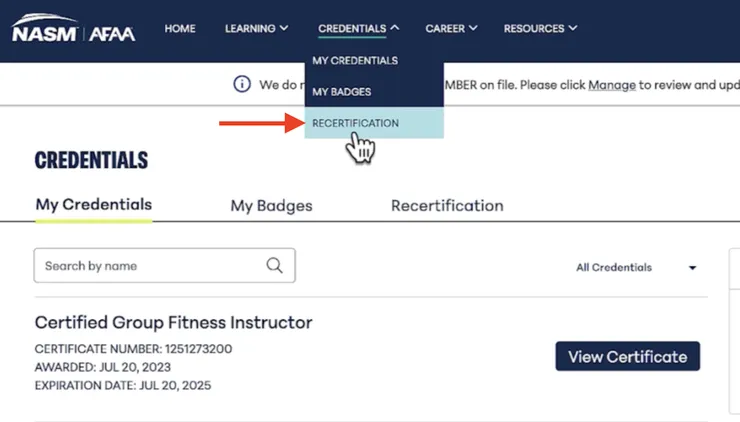Choose My Badges in dropdown menu
The width and height of the screenshot is (740, 422).
tap(342, 92)
